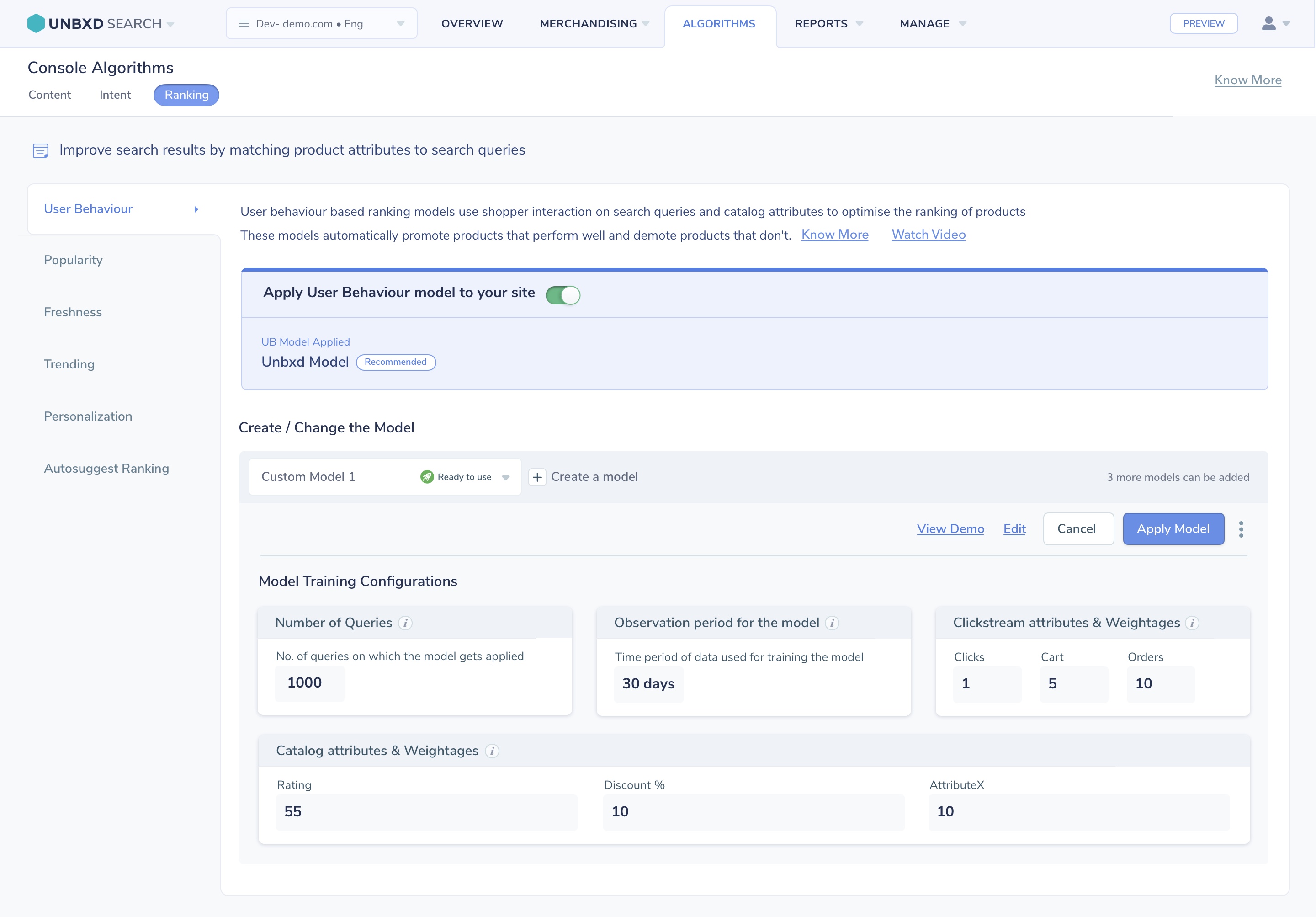Image resolution: width=1316 pixels, height=917 pixels.
Task: Open the Dev- demo.com site selector dropdown
Action: pos(322,23)
